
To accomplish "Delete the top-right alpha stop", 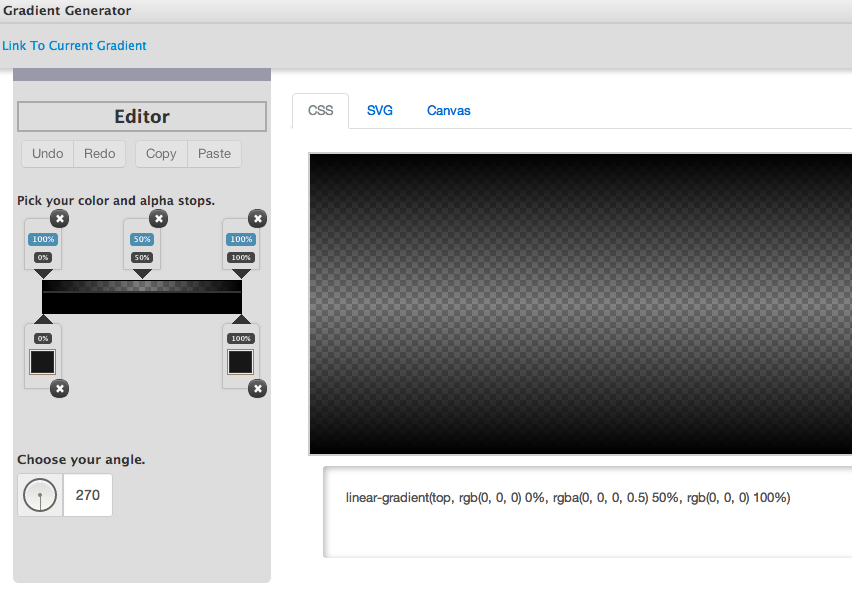I will pyautogui.click(x=257, y=218).
